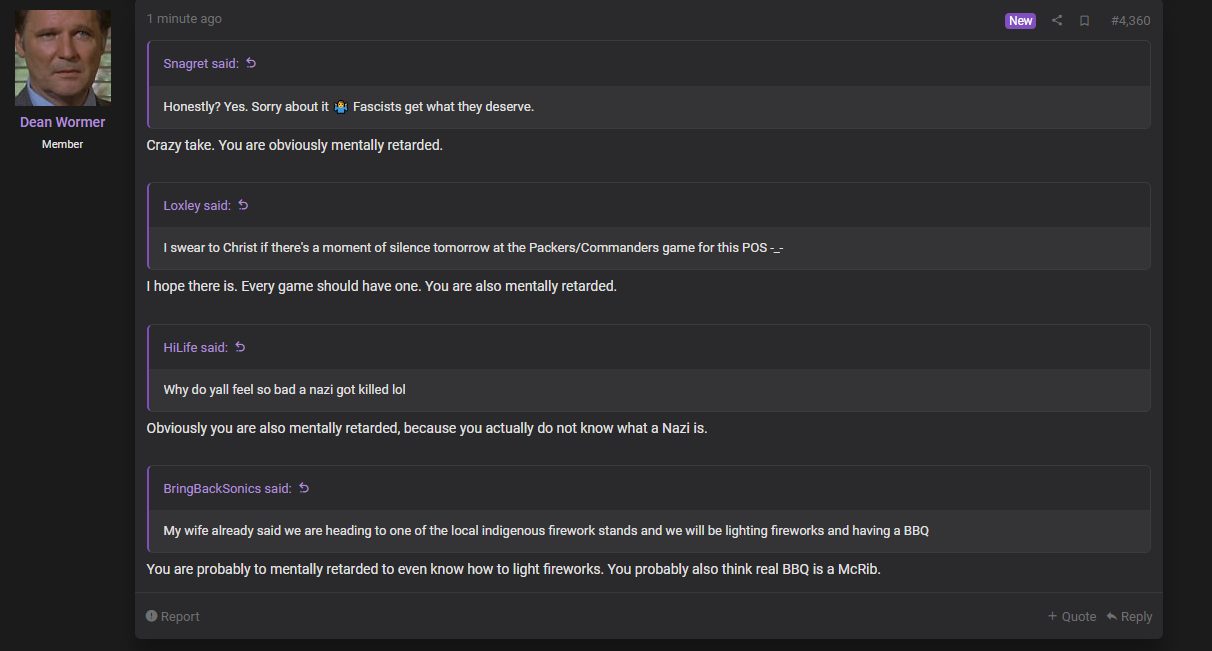The height and width of the screenshot is (651, 1212).
Task: Click the BringBackSonics said link
Action: [x=228, y=488]
